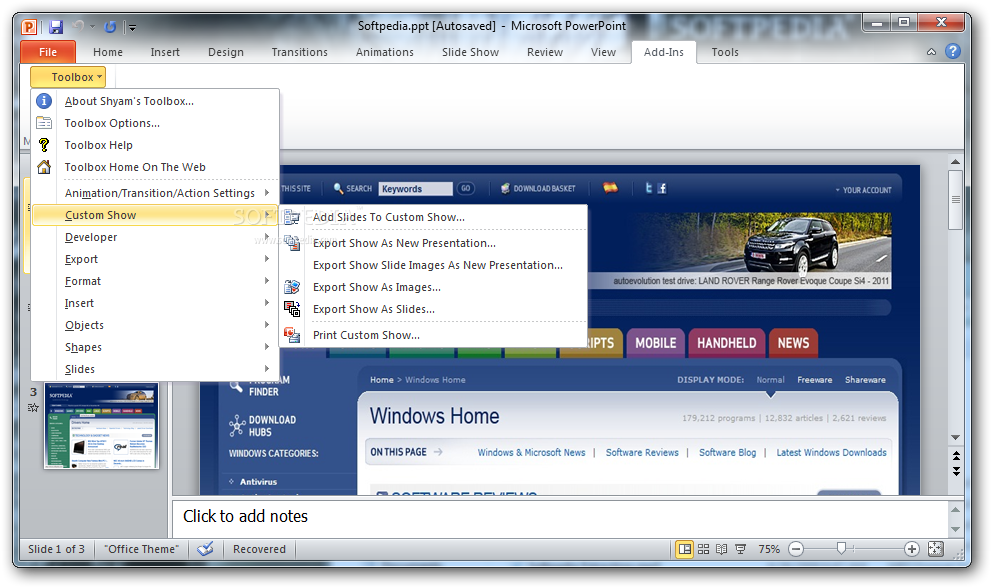Click the Next Slide double-arrow button
The width and height of the screenshot is (992, 588).
[956, 472]
